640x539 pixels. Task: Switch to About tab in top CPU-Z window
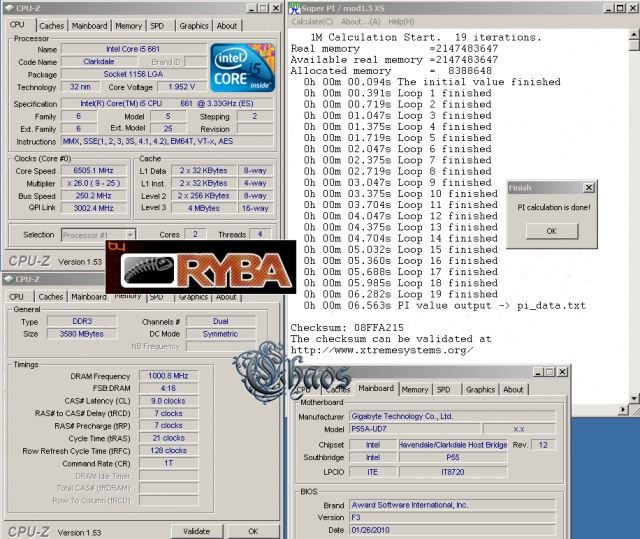[228, 26]
